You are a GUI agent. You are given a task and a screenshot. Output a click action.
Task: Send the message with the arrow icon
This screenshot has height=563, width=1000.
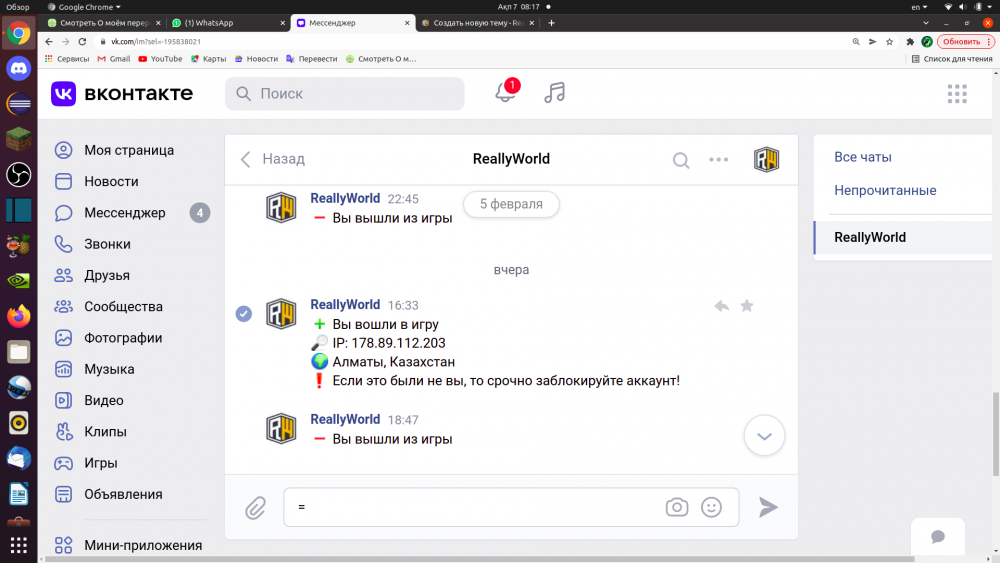[x=768, y=507]
